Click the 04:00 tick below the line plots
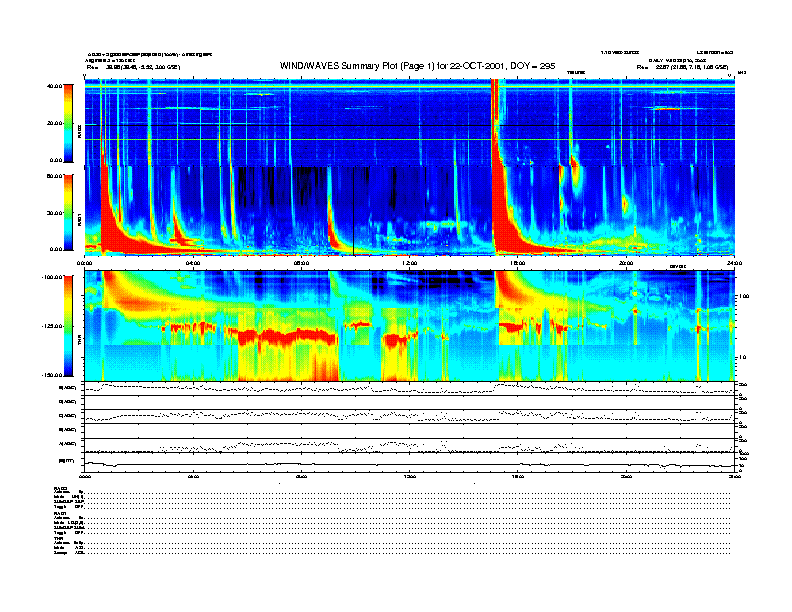The image size is (792, 612). (x=192, y=476)
